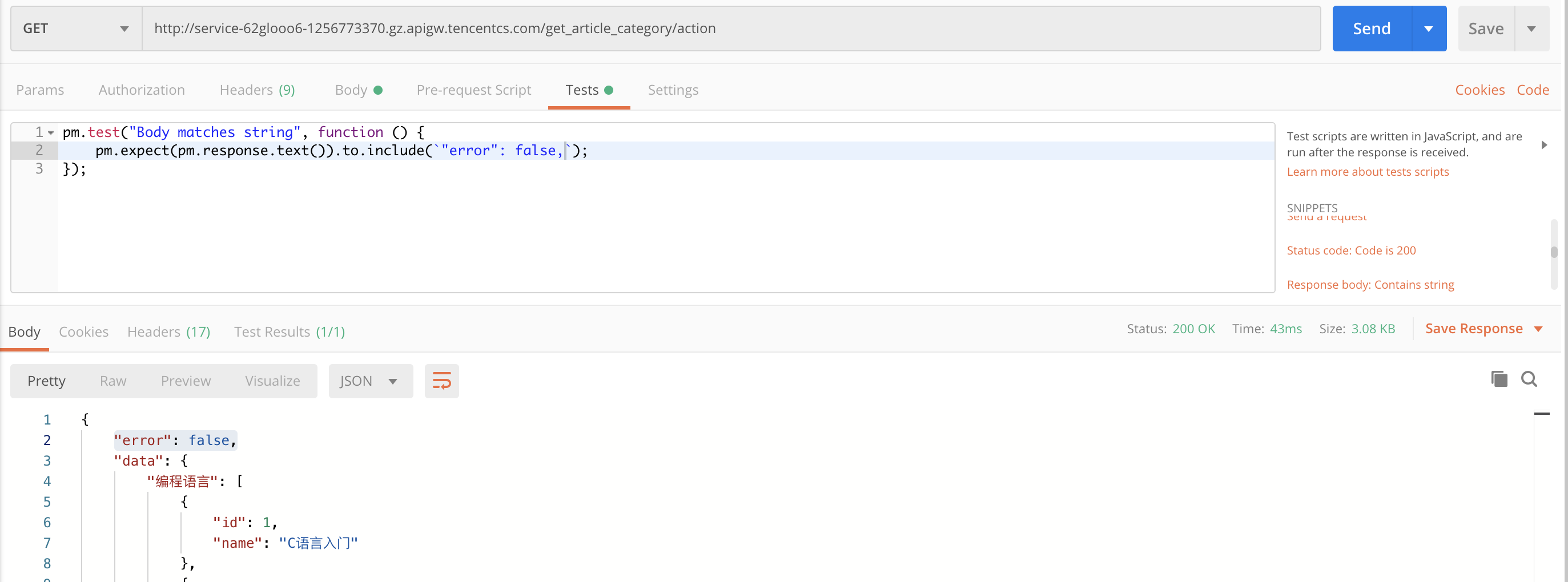Click the snippets list scrollbar
This screenshot has width=1568, height=582.
pyautogui.click(x=1553, y=252)
